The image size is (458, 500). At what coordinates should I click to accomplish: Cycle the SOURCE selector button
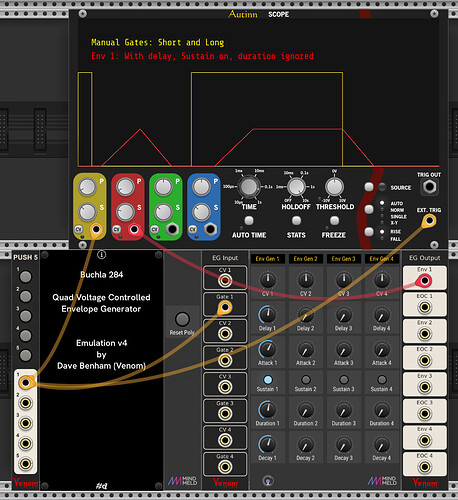point(369,187)
